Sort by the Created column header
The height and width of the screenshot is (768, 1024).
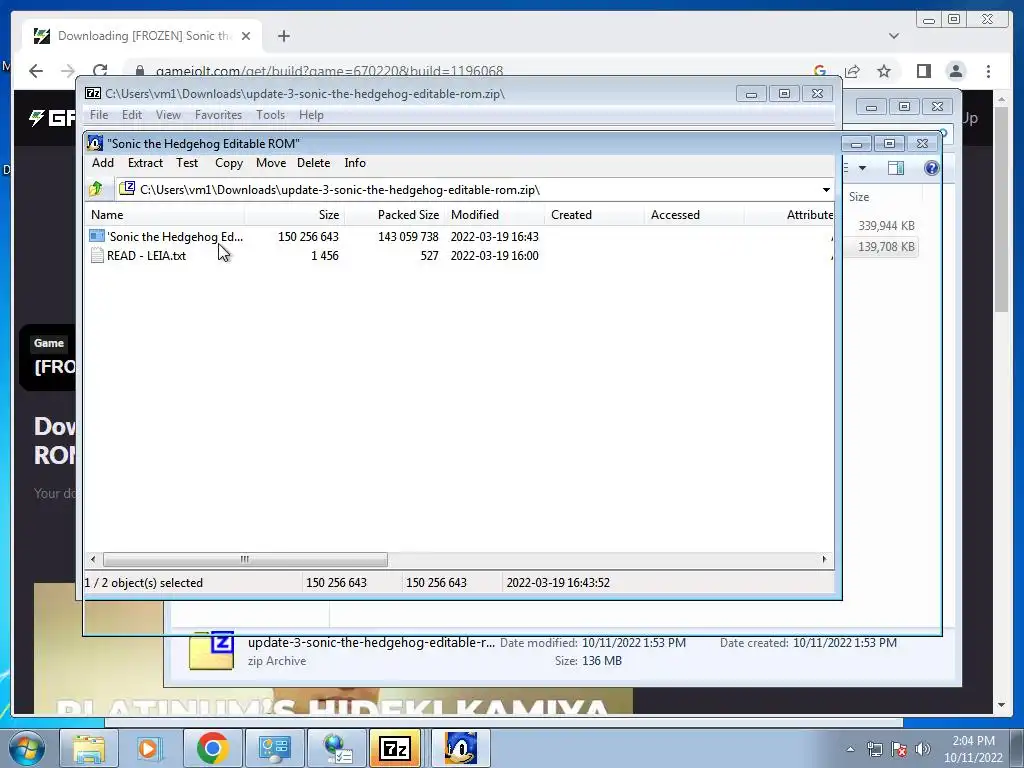click(594, 215)
